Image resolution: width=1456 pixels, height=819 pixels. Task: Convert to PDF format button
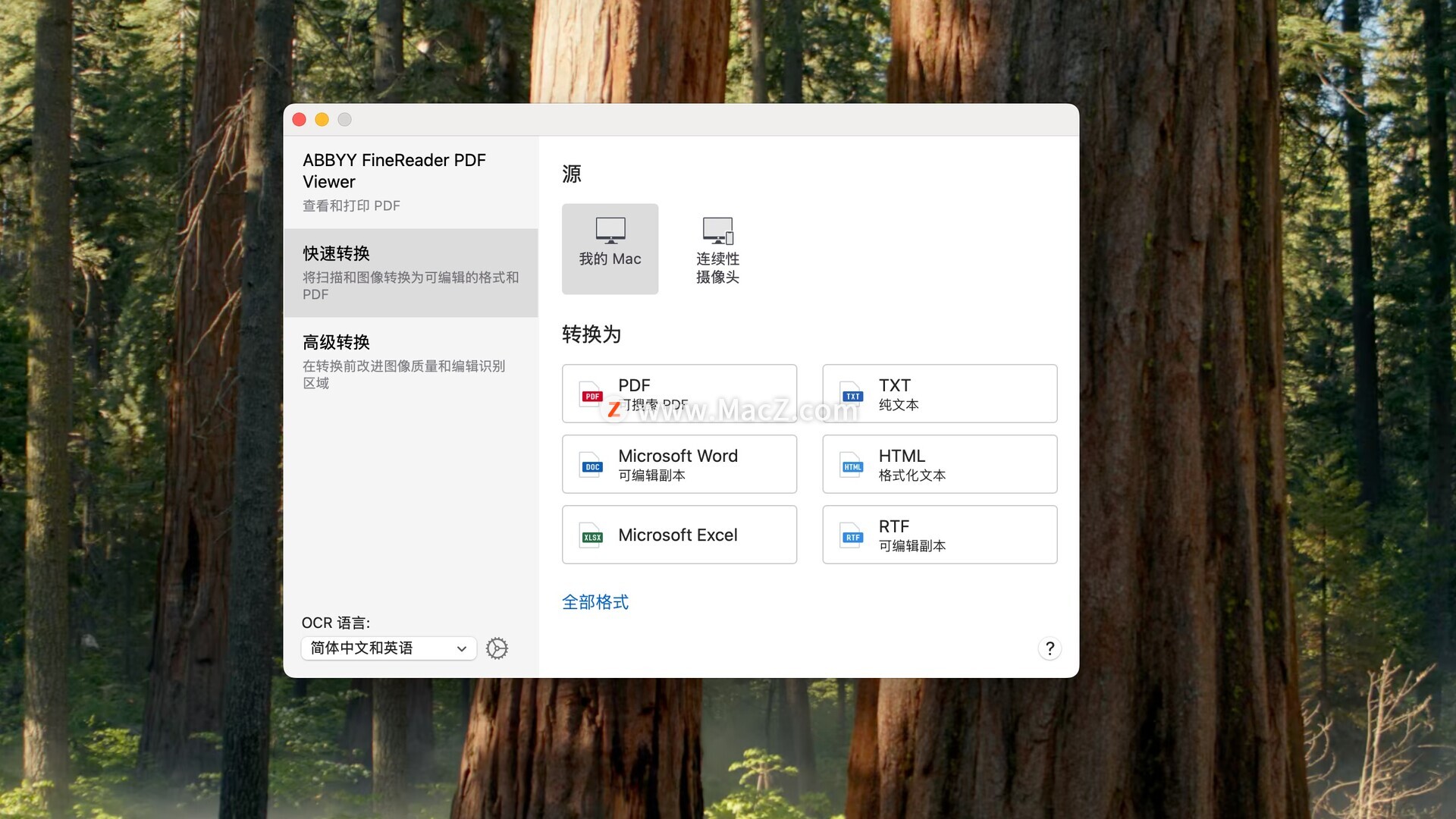pos(679,394)
